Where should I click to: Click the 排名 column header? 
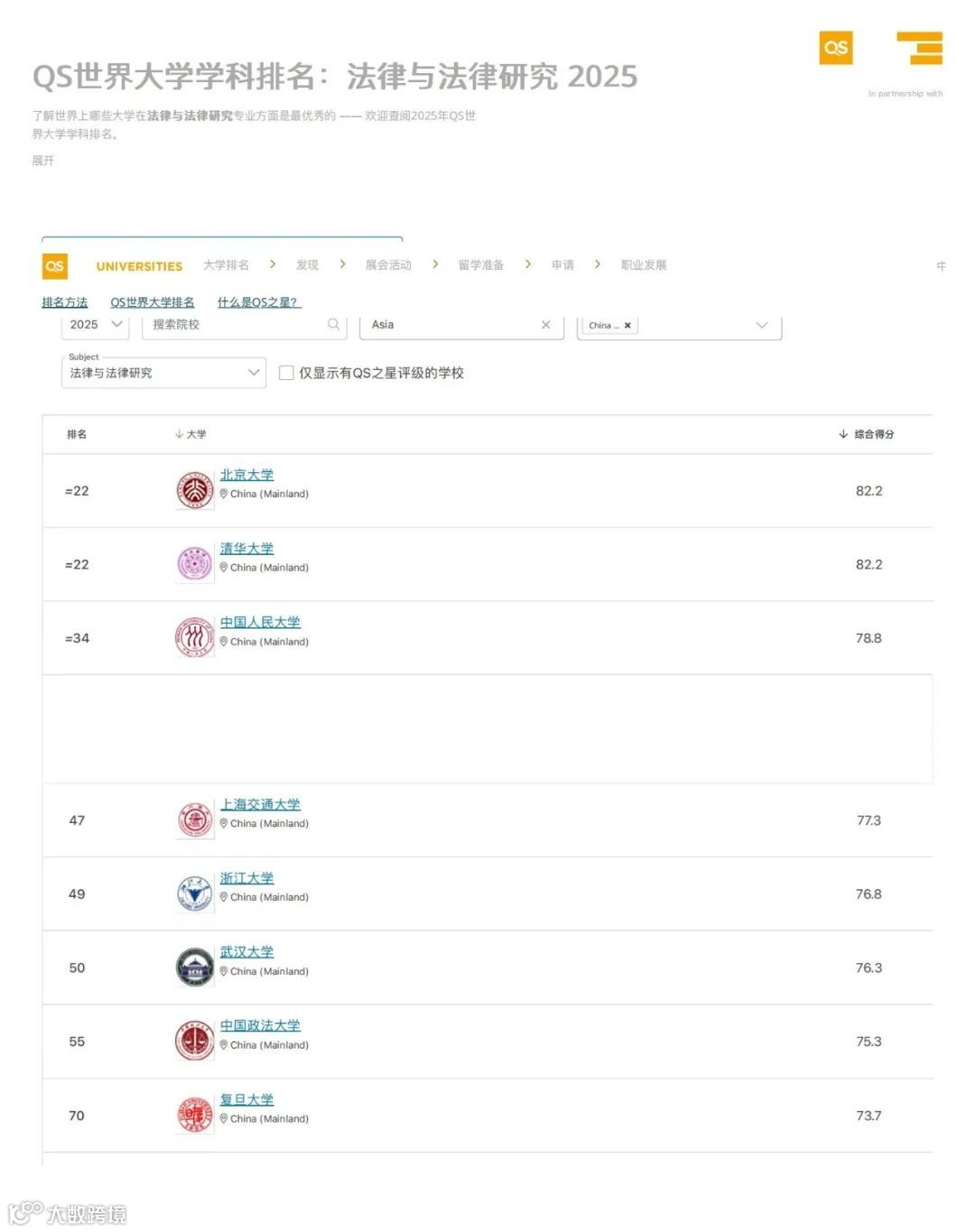click(x=77, y=434)
